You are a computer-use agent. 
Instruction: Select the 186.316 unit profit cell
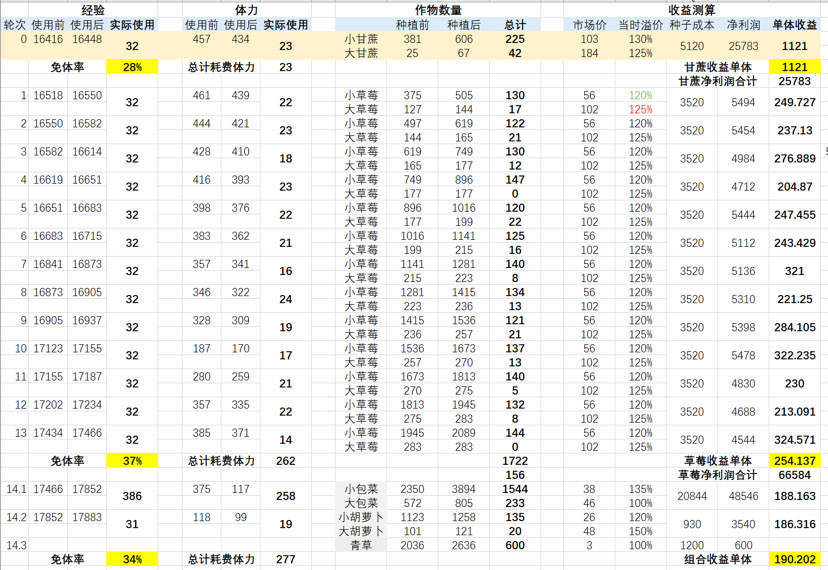[795, 524]
